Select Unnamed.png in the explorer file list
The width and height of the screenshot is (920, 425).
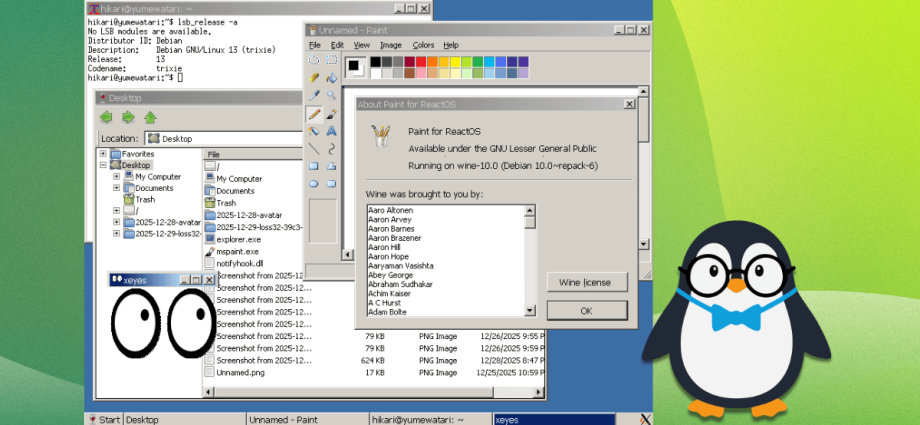[236, 373]
